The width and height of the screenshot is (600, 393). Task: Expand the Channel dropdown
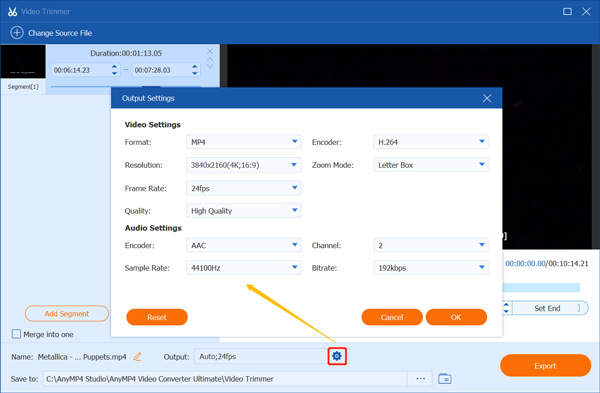431,245
